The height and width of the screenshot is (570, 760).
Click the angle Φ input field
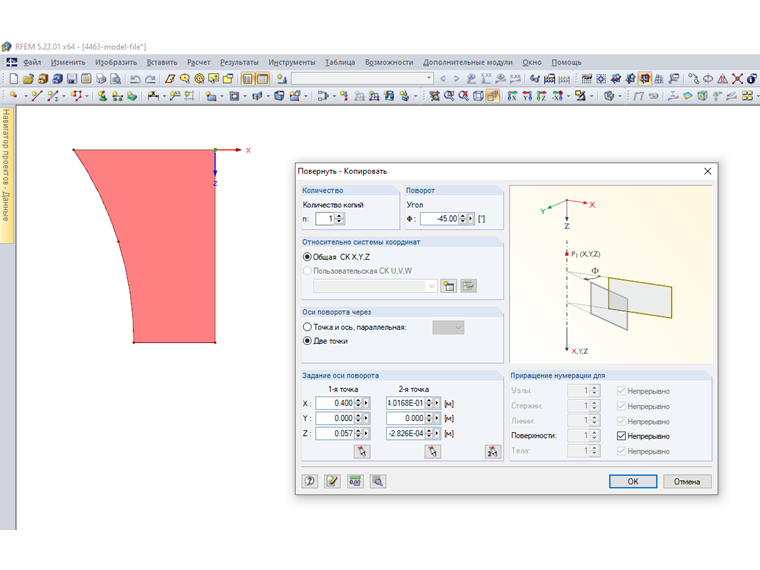pyautogui.click(x=439, y=219)
